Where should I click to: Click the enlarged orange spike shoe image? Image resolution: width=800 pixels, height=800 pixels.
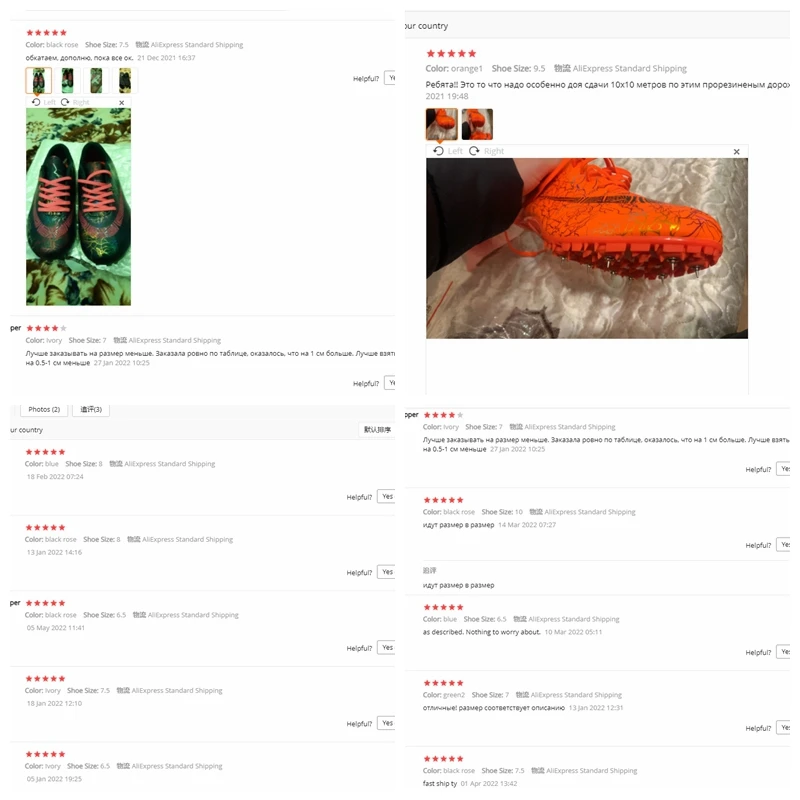[587, 248]
